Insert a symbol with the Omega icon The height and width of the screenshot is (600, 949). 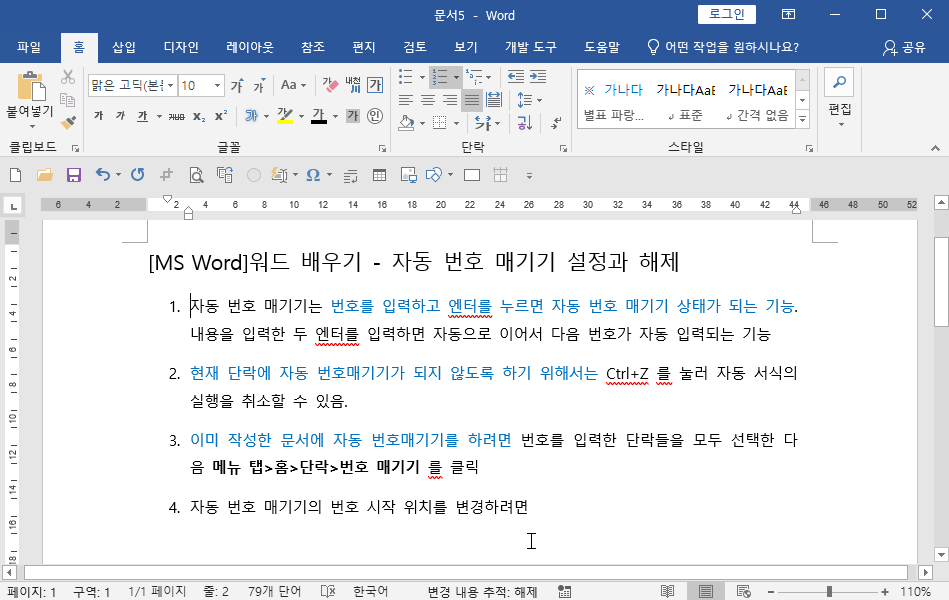point(313,176)
